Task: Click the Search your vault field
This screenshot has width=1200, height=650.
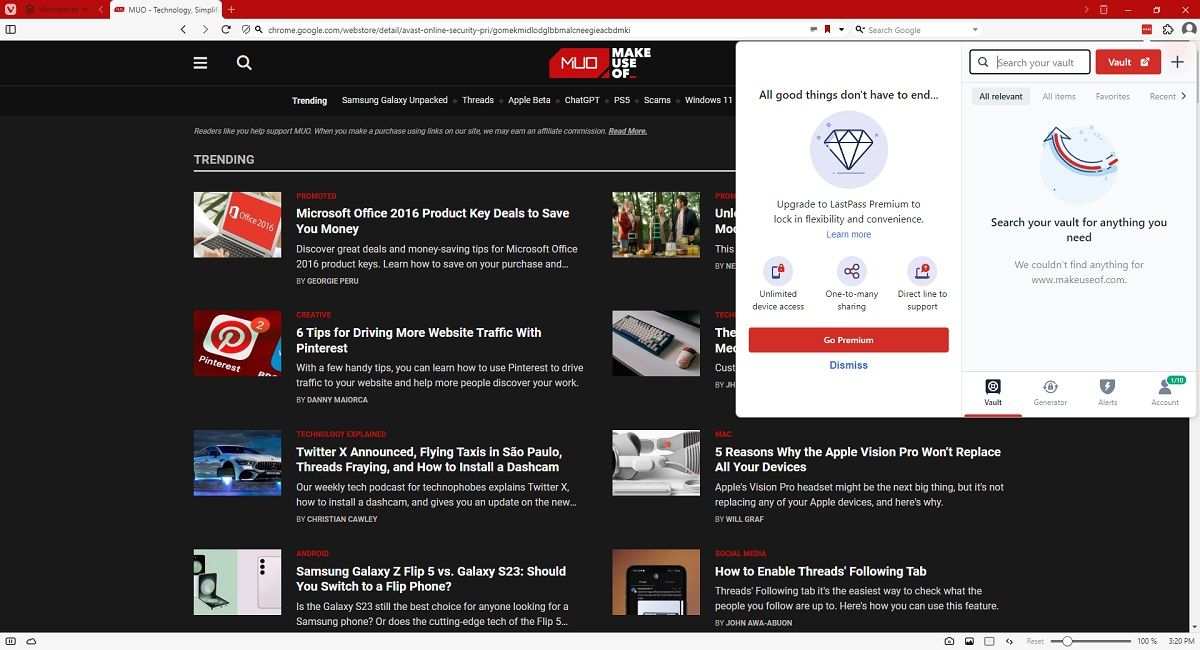Action: click(x=1030, y=62)
